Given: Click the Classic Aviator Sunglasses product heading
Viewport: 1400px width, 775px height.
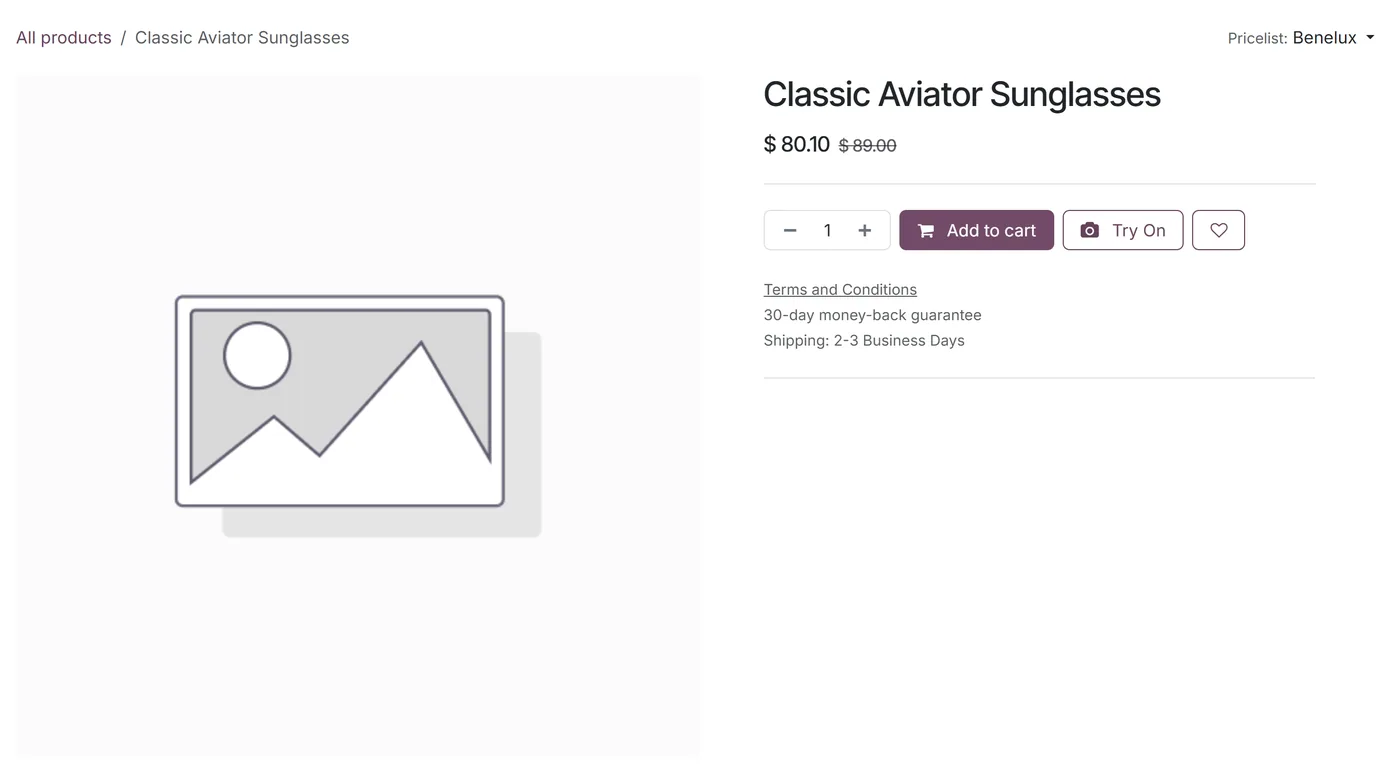Looking at the screenshot, I should click(x=962, y=94).
